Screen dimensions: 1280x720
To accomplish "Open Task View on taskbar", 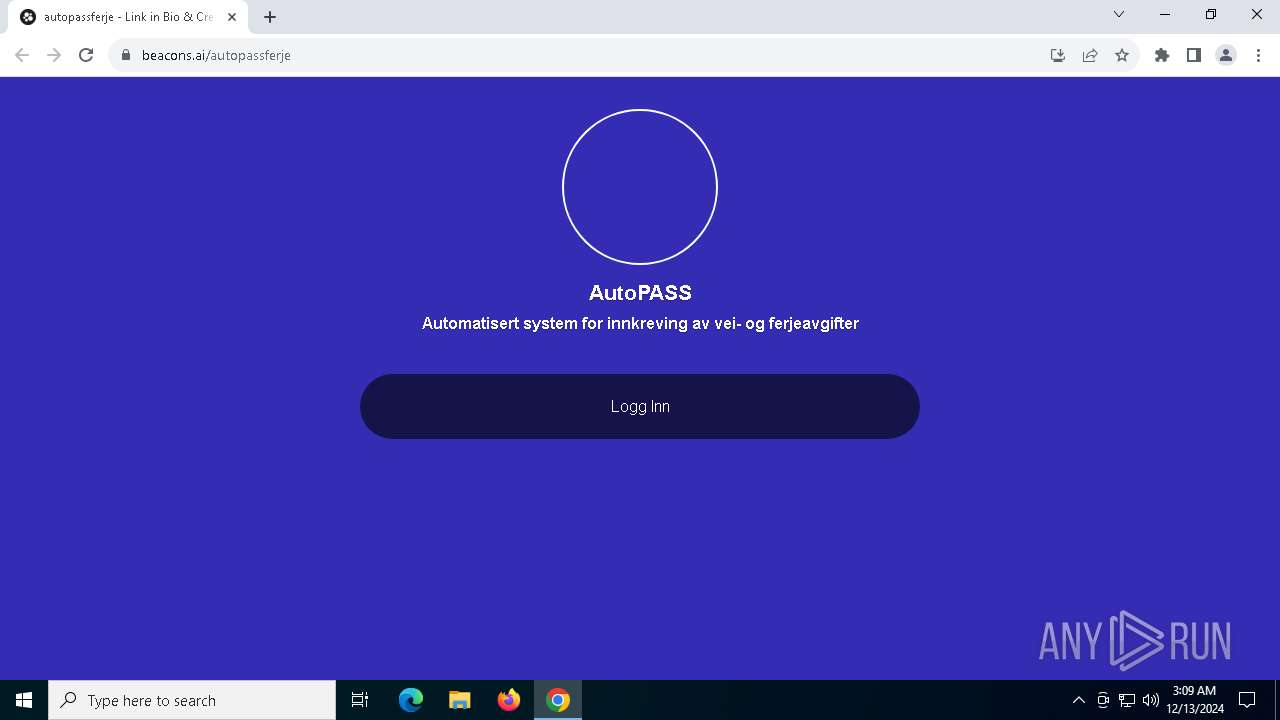I will (360, 700).
